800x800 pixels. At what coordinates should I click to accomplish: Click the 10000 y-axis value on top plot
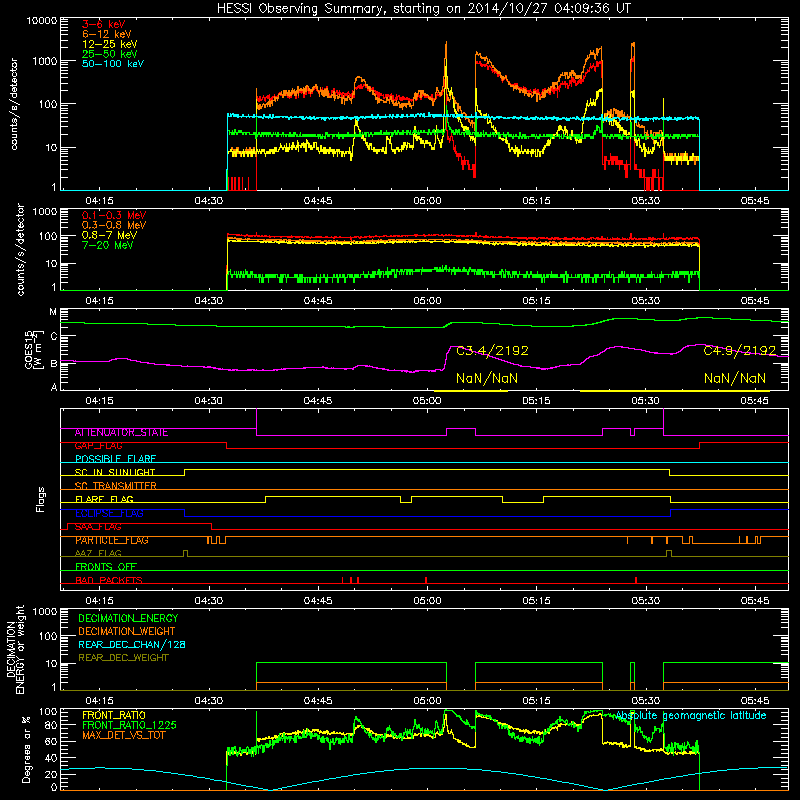[x=42, y=21]
